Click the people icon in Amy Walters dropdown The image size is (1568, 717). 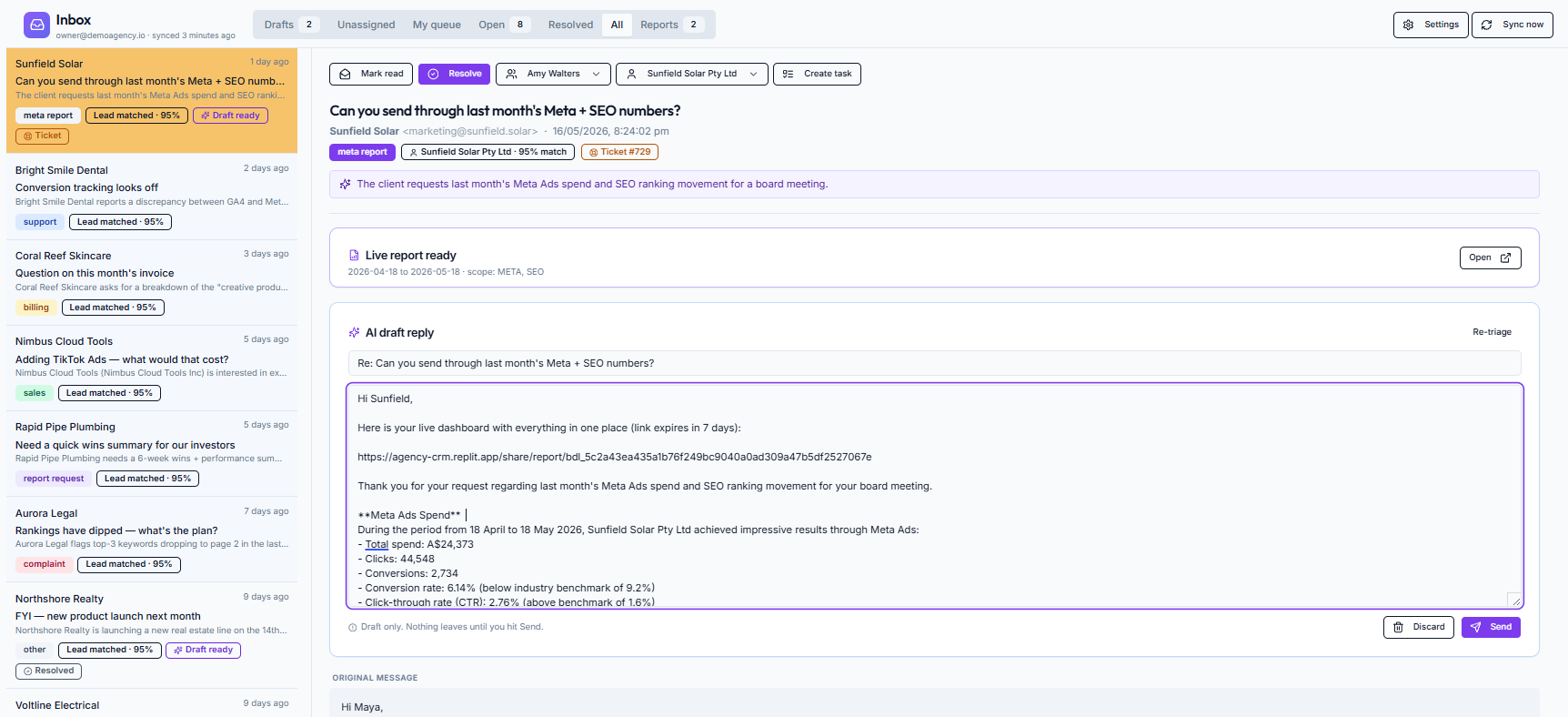[x=512, y=74]
